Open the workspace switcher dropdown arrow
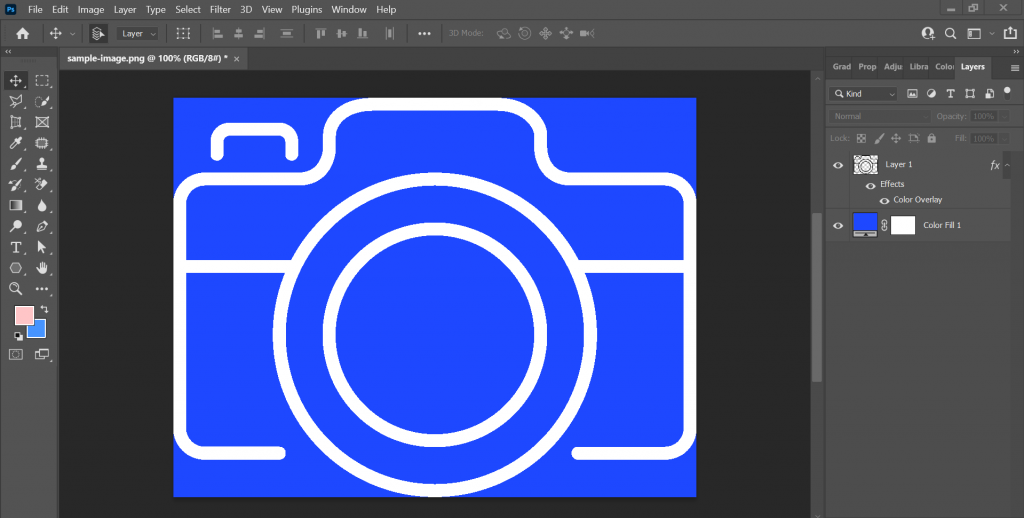 coord(992,33)
